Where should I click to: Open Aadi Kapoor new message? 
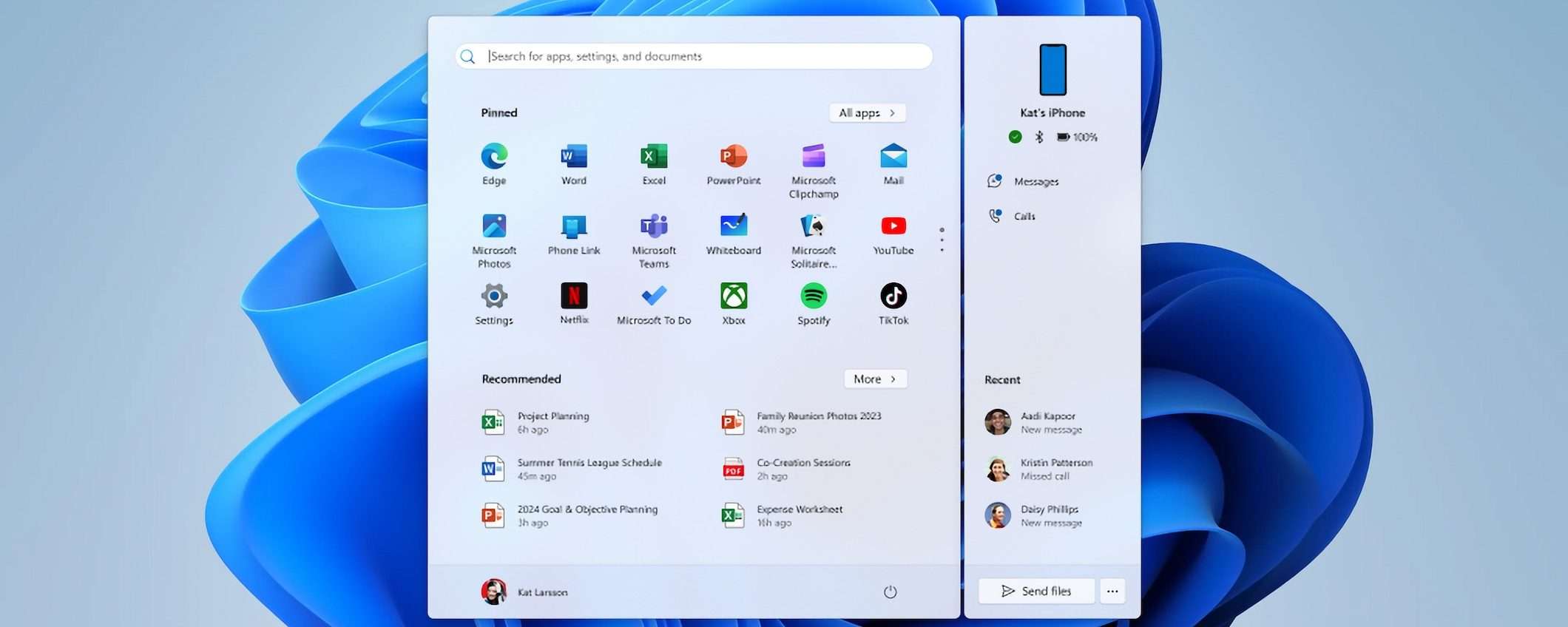coord(1033,422)
